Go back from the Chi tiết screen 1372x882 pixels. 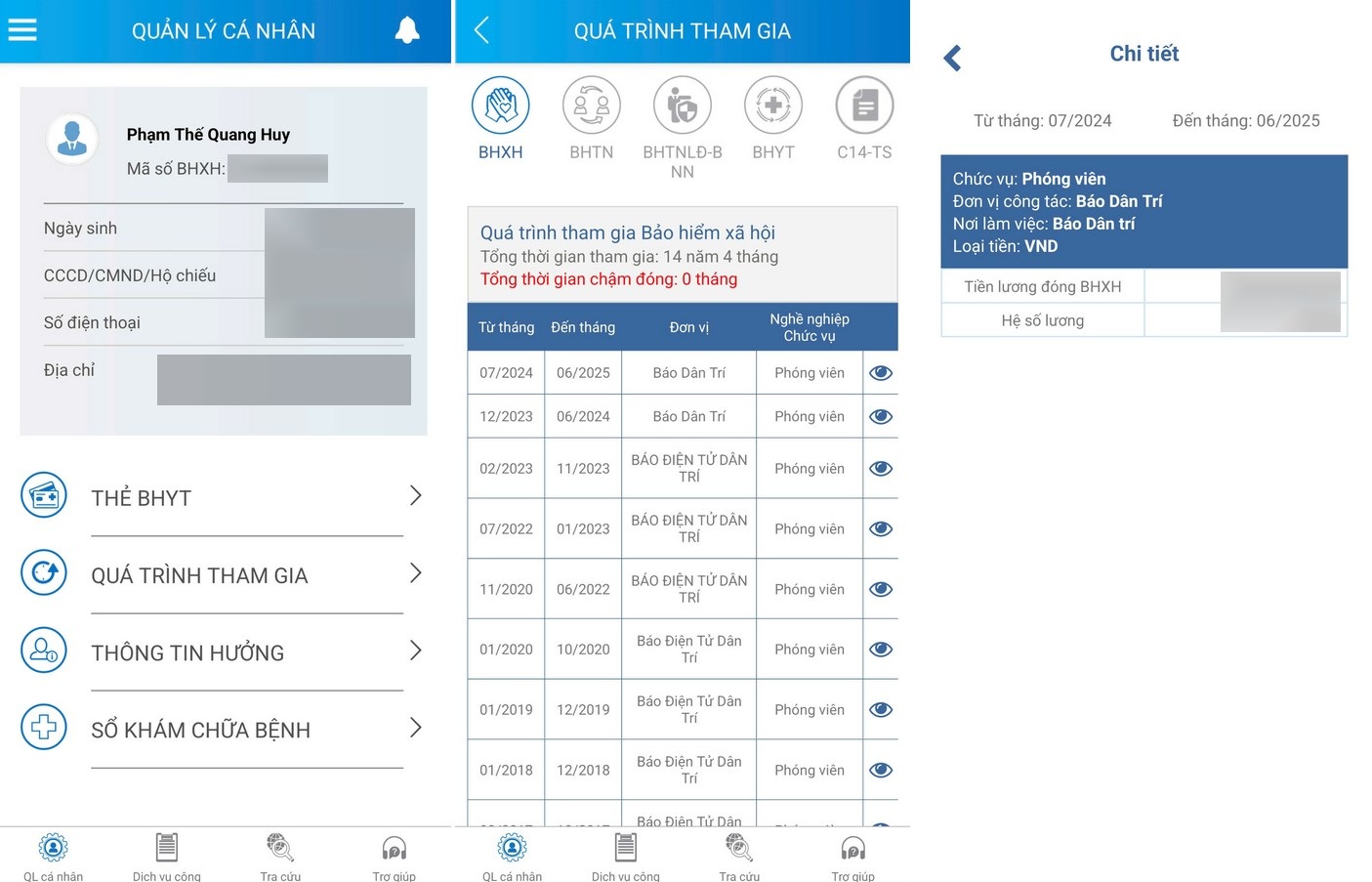(953, 59)
